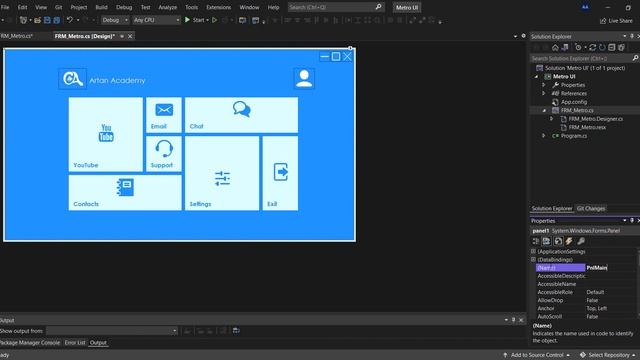Open the Live Share button
The height and width of the screenshot is (360, 640).
(x=616, y=20)
